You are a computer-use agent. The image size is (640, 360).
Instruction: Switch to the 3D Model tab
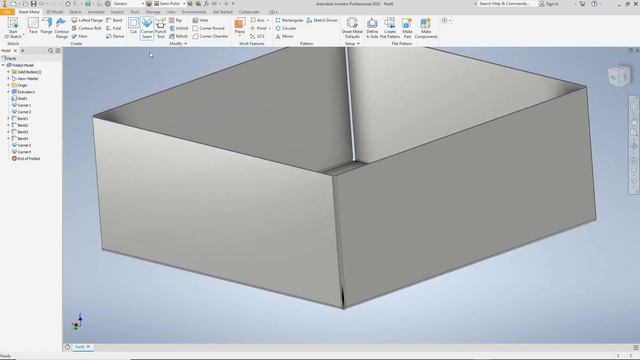pos(55,12)
